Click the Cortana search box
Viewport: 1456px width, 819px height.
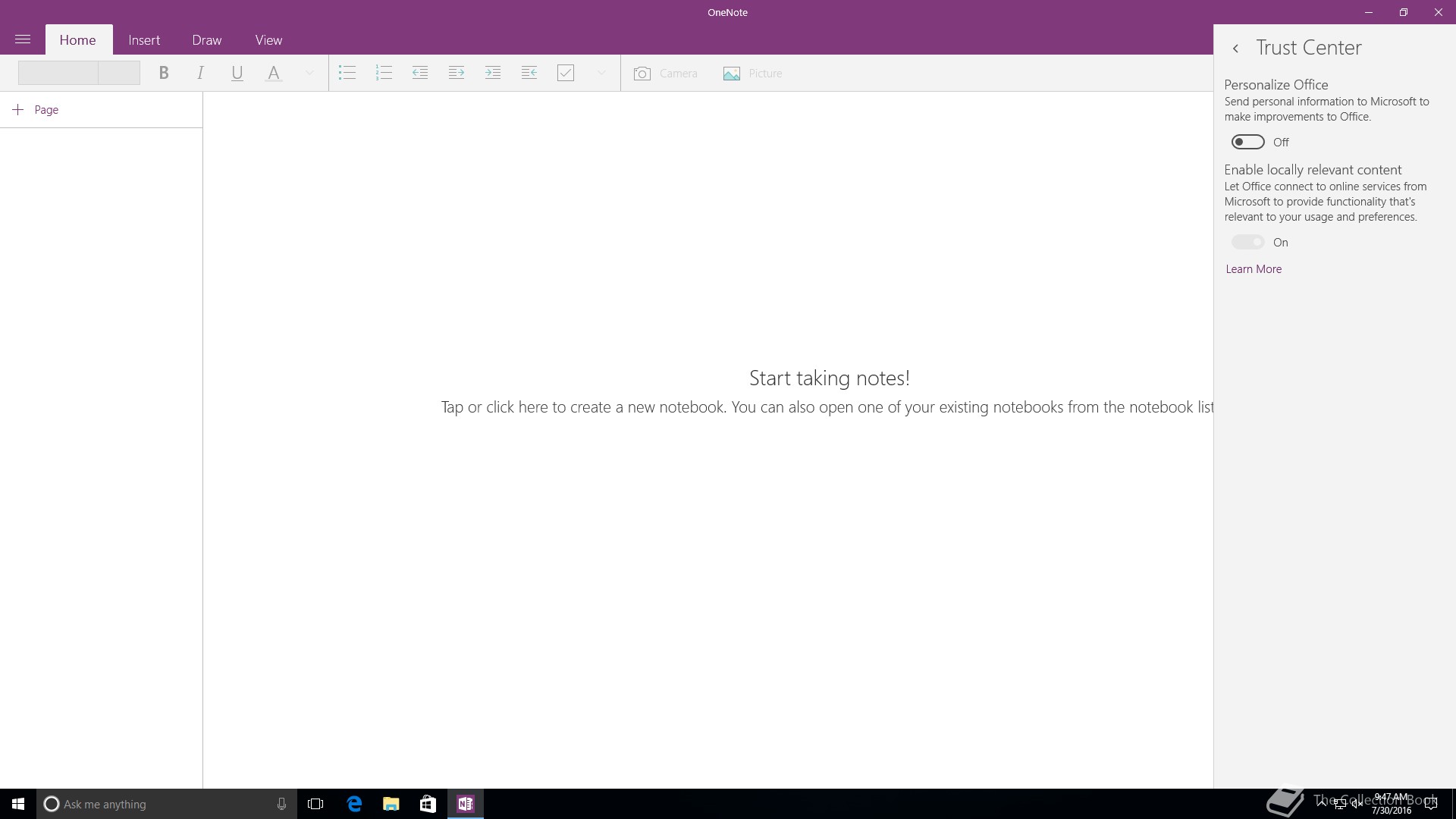pos(167,804)
